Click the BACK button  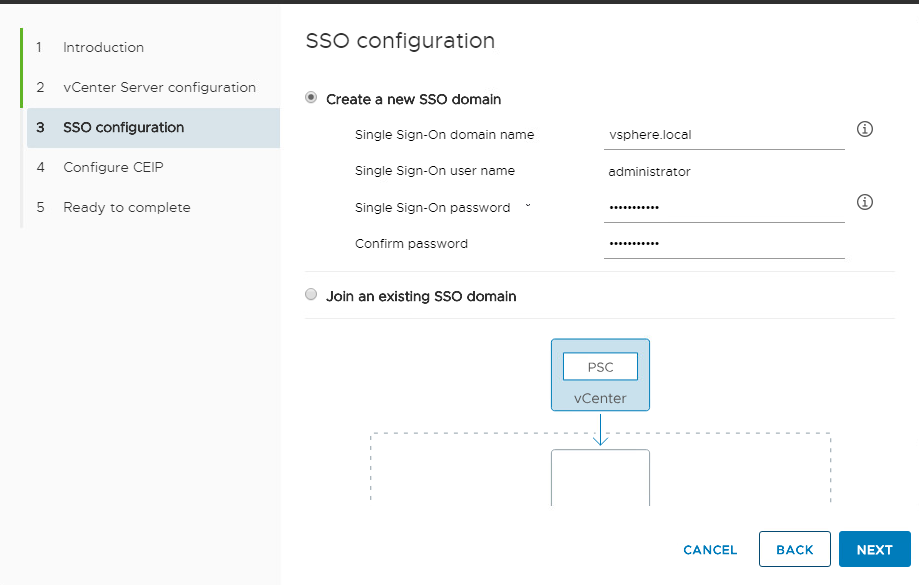(x=795, y=550)
